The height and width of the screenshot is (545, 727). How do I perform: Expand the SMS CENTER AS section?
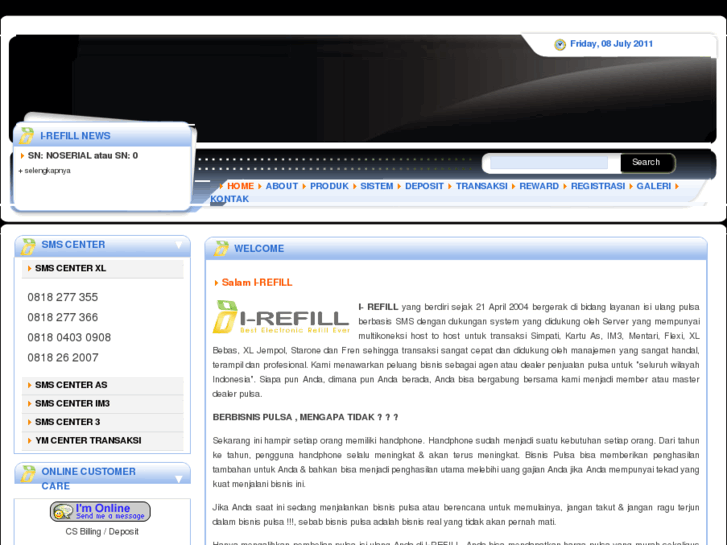(102, 385)
